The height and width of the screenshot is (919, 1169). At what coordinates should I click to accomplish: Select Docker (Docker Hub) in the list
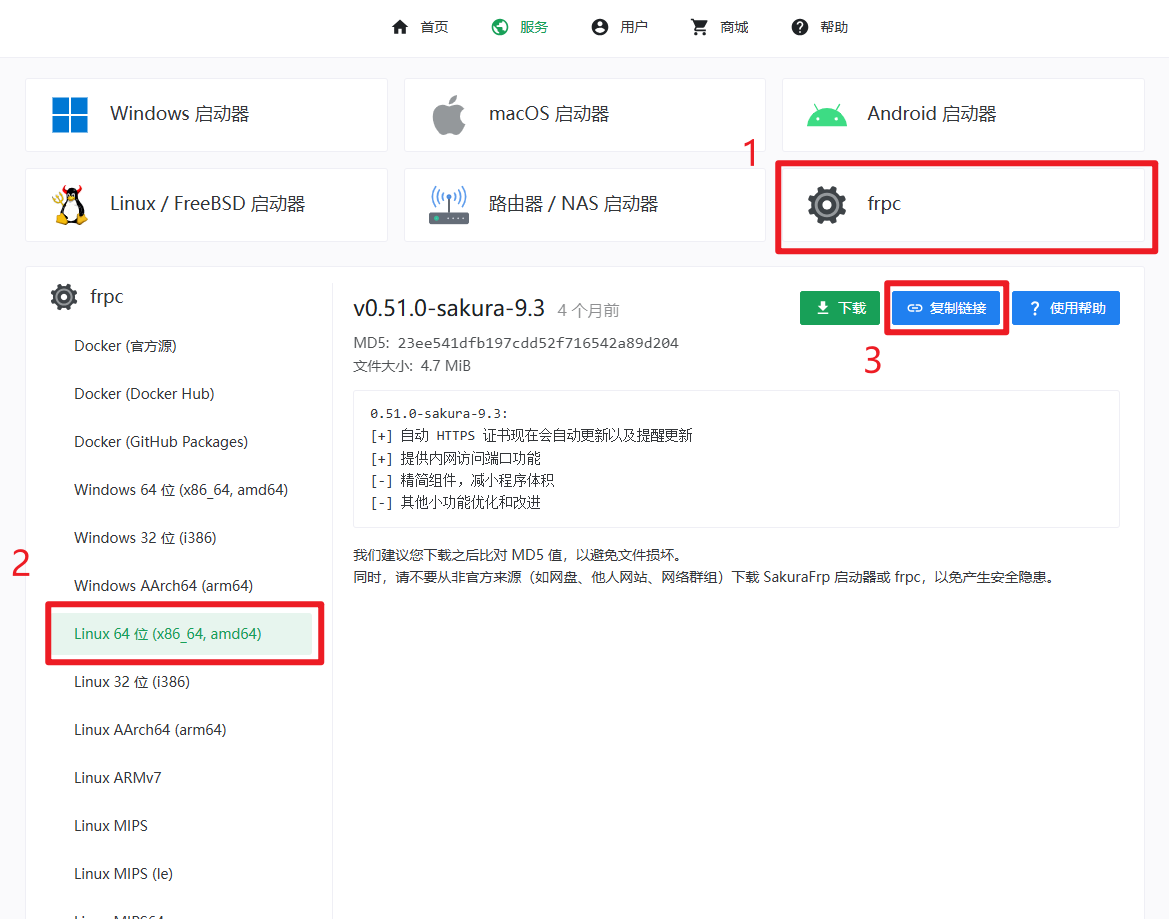point(144,394)
